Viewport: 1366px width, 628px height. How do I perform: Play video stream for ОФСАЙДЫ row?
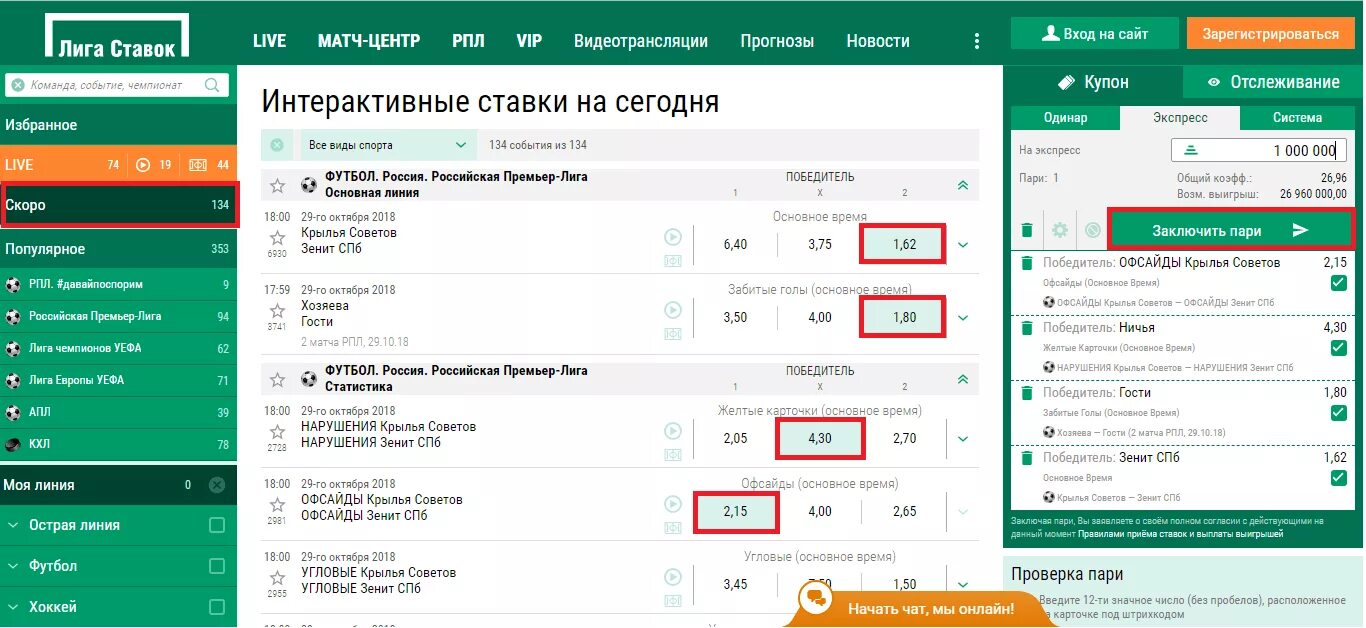click(673, 504)
